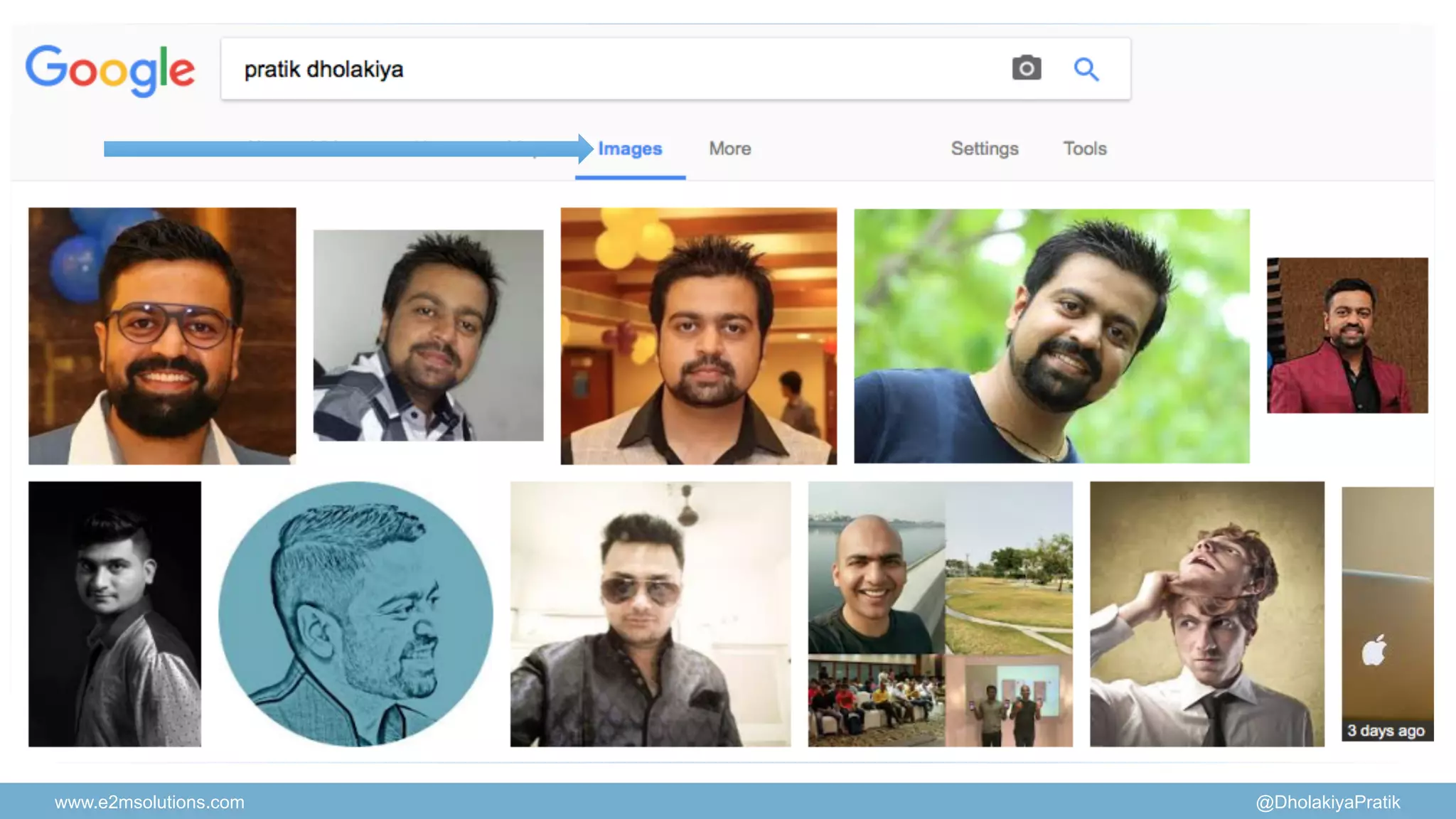Open thumbnail of man against green foliage

click(1051, 336)
